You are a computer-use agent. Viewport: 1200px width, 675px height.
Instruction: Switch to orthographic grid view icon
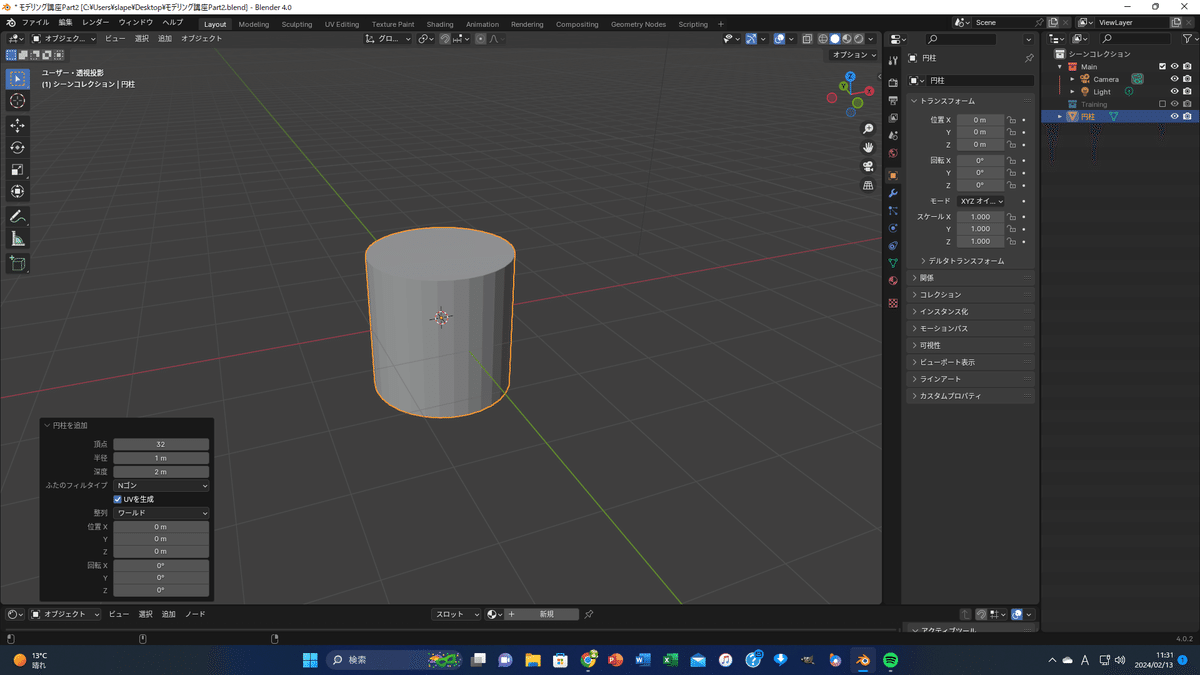click(868, 185)
